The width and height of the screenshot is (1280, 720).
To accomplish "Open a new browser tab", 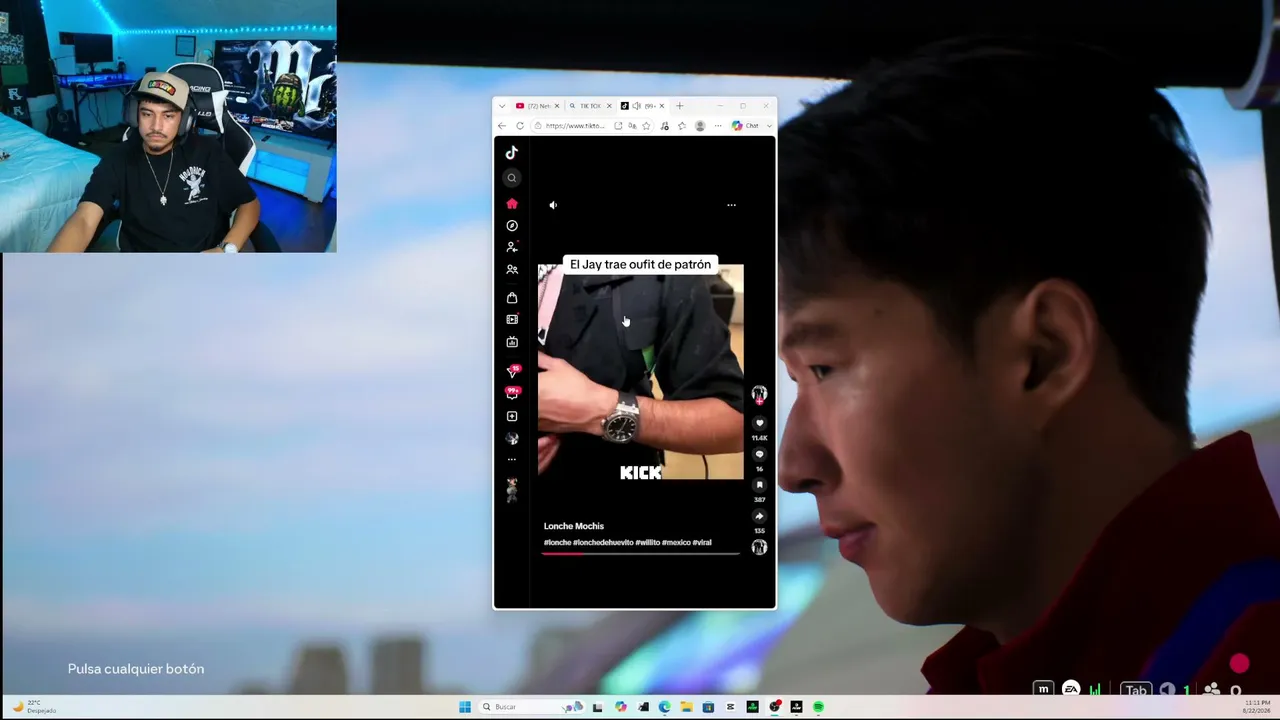I will pyautogui.click(x=680, y=106).
